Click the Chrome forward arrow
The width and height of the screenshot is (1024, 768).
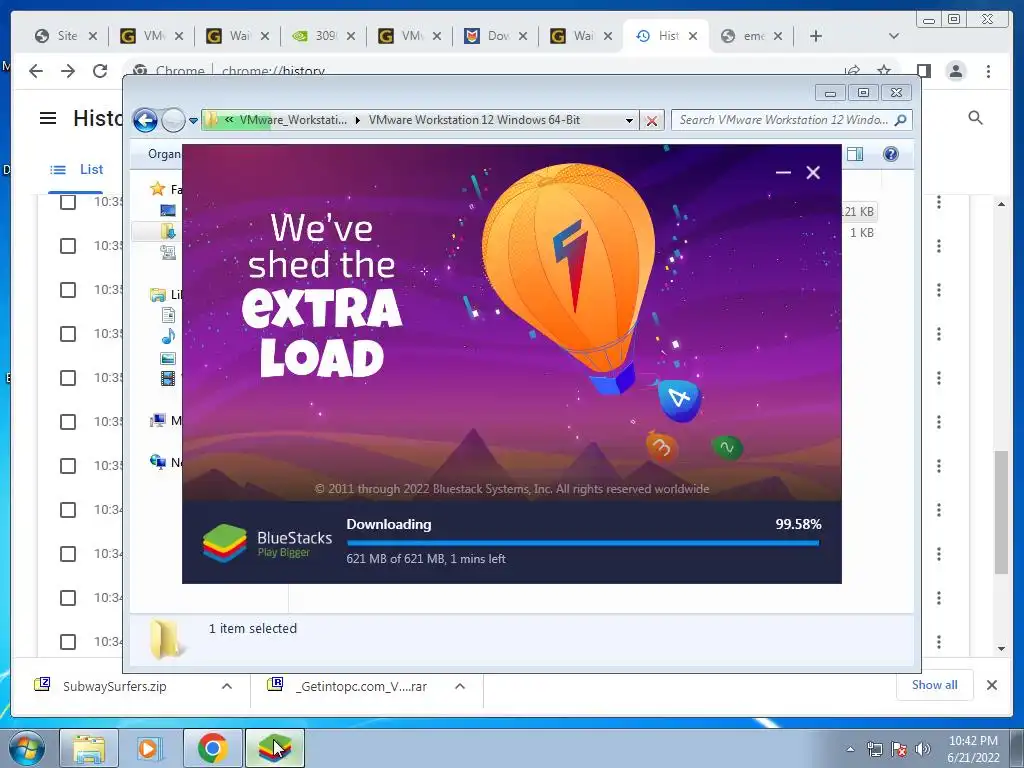(68, 71)
